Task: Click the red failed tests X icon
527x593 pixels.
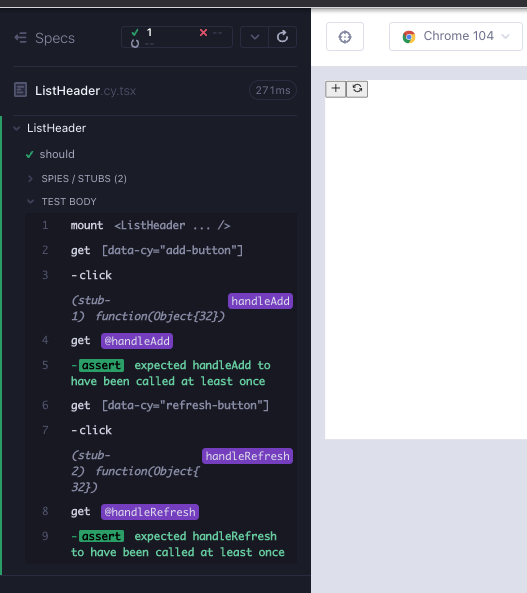Action: point(203,33)
